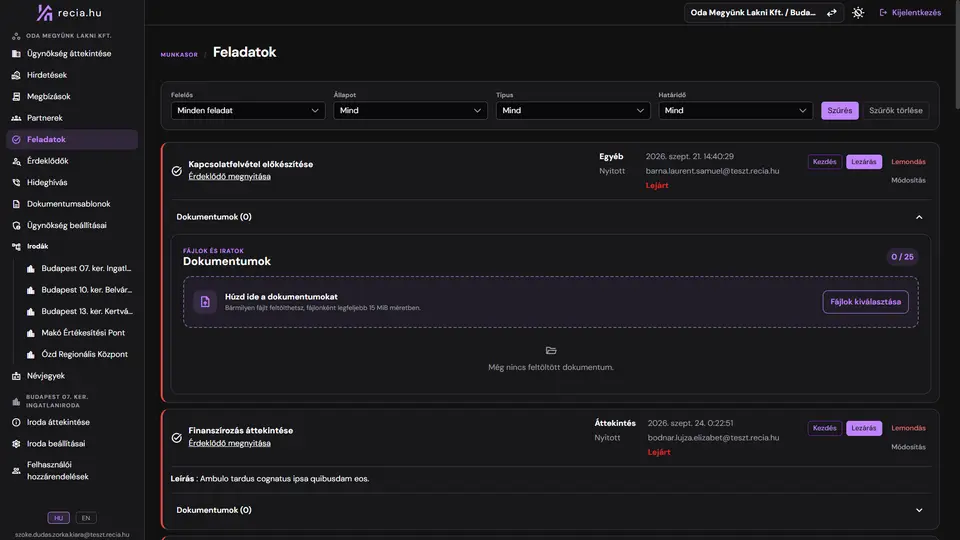
Task: Open Érdeklődők in the sidebar
Action: tap(72, 161)
